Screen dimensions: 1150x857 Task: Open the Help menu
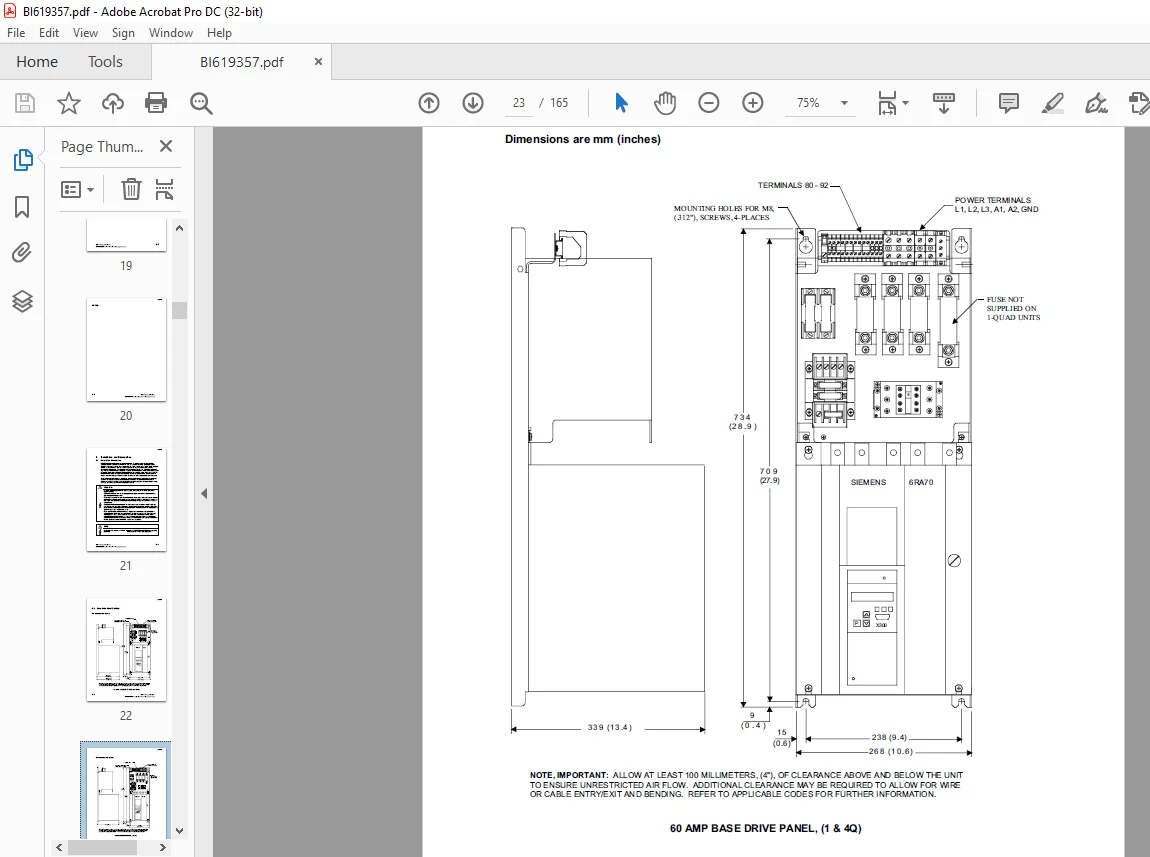(x=219, y=33)
